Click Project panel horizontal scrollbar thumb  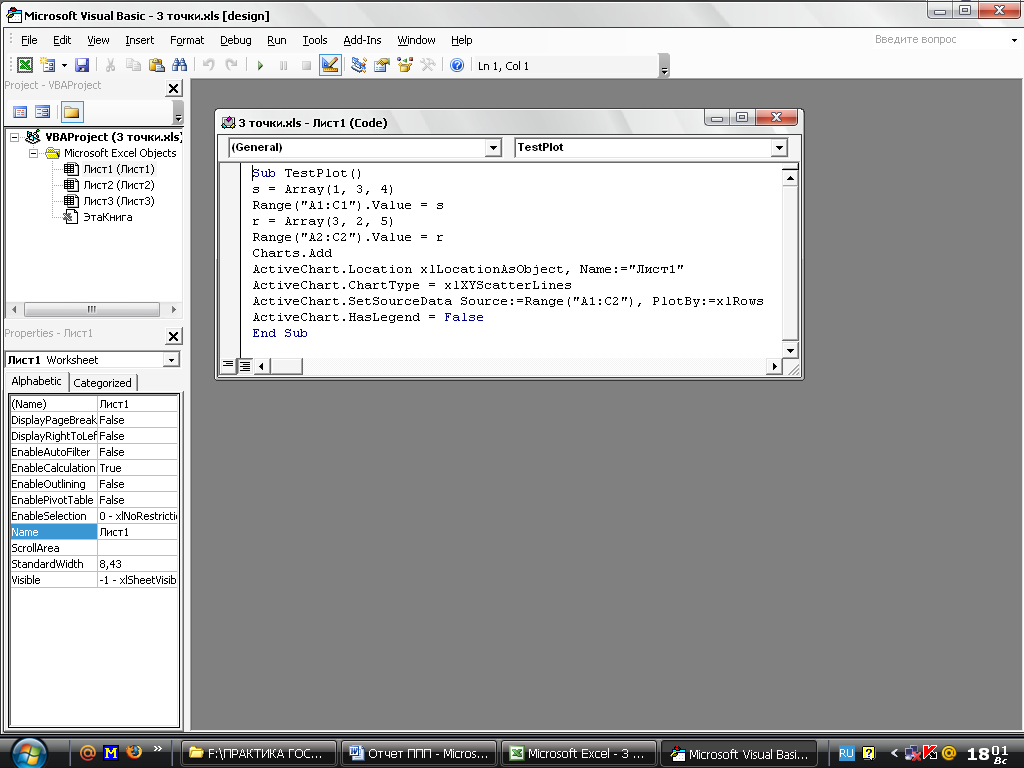(x=91, y=309)
